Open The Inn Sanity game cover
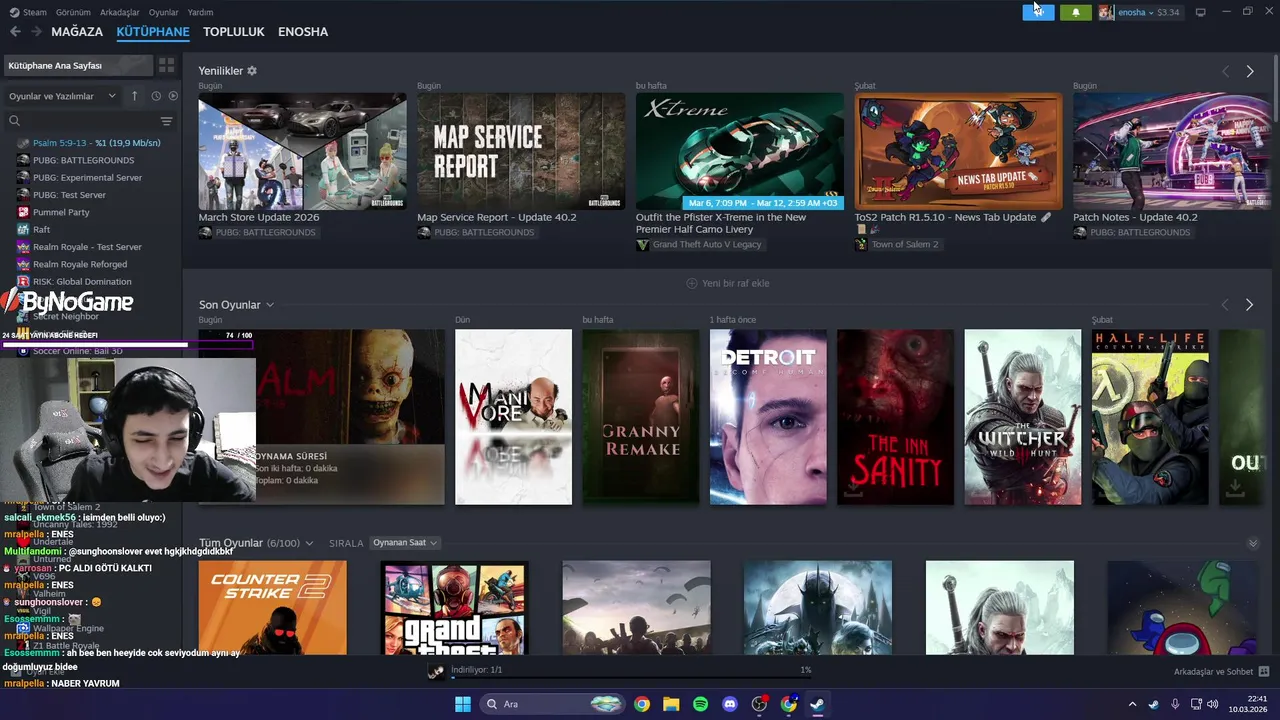This screenshot has height=720, width=1280. click(895, 417)
